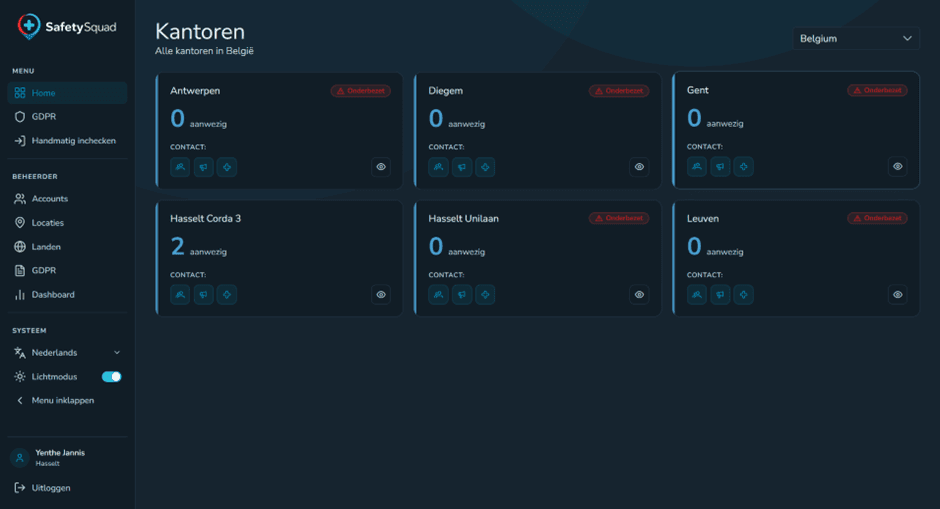Click first-aid cross icon on Hasselt Corda 3 card
The image size is (940, 509).
pyautogui.click(x=227, y=295)
